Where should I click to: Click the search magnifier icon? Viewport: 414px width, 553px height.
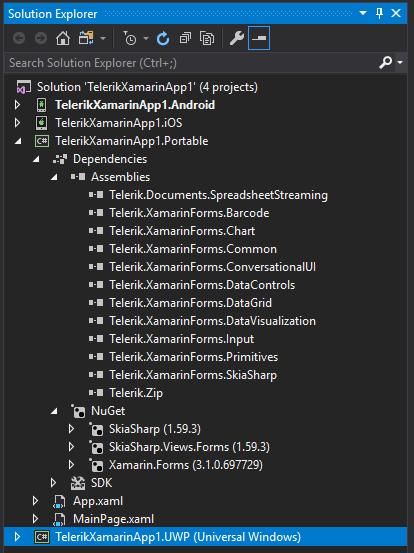pyautogui.click(x=385, y=63)
